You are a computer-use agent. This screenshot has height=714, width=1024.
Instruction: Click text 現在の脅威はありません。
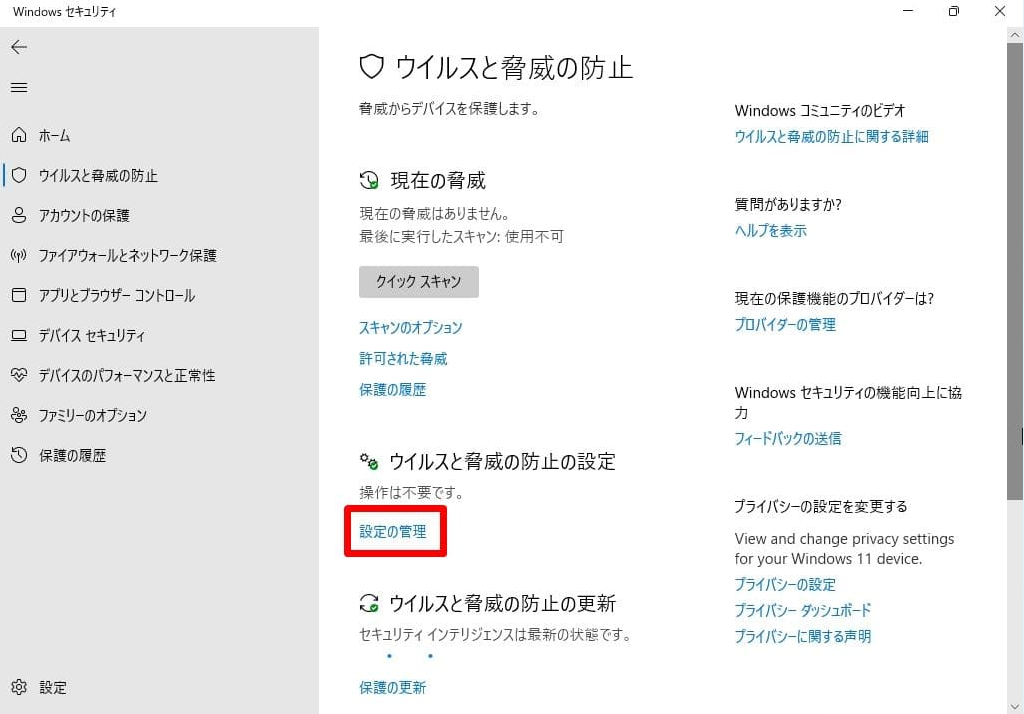coord(435,213)
